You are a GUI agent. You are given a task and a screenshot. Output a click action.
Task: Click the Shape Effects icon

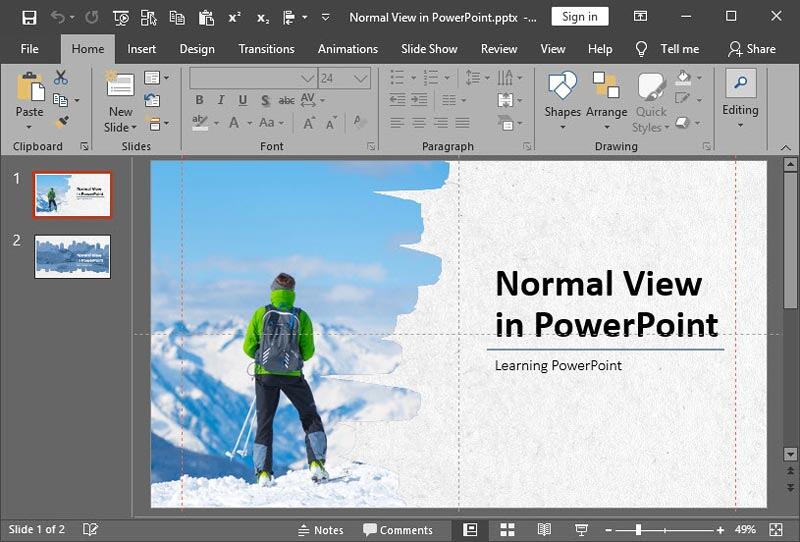[683, 123]
